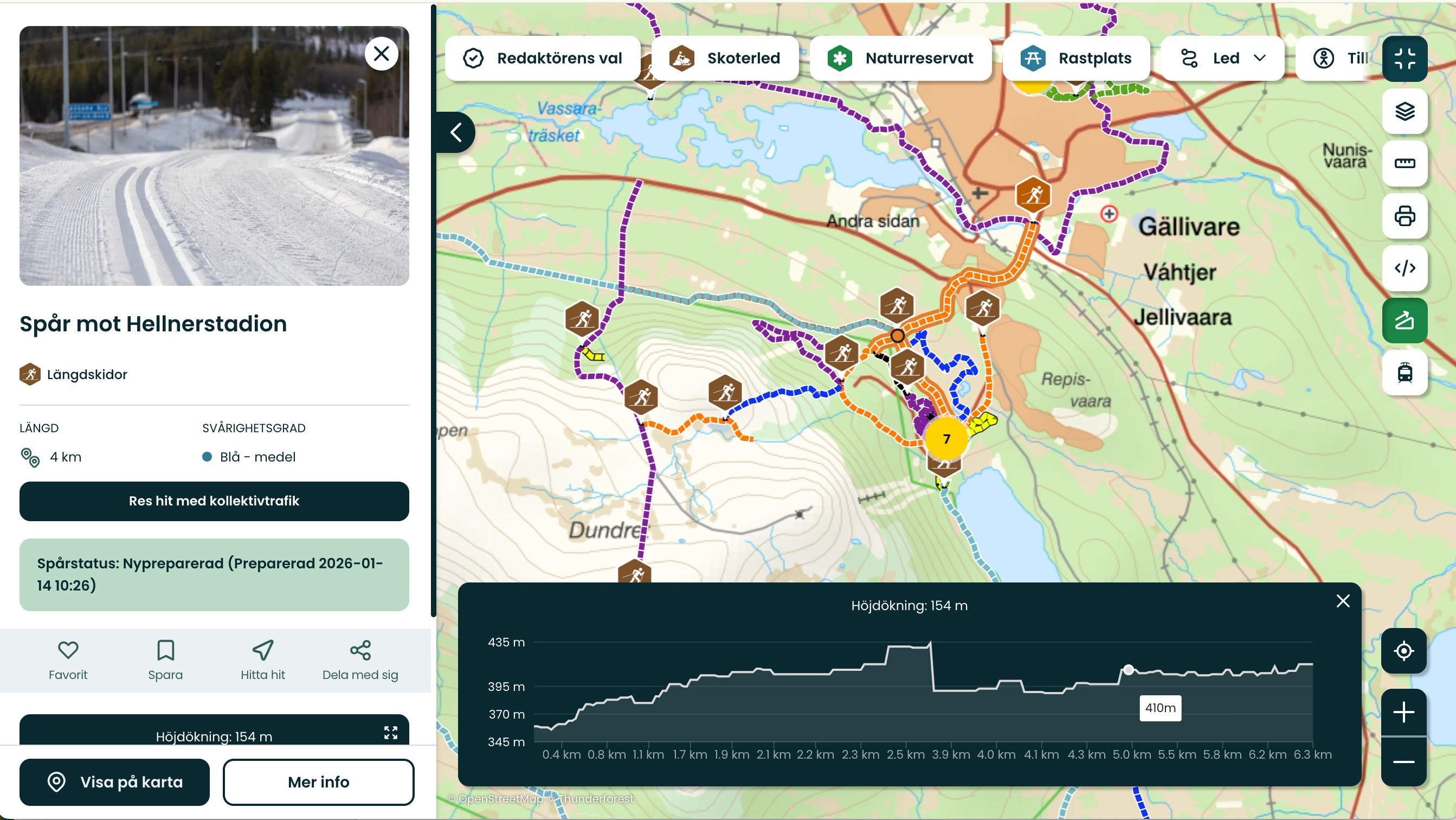Open the Led filter dropdown

[1222, 58]
